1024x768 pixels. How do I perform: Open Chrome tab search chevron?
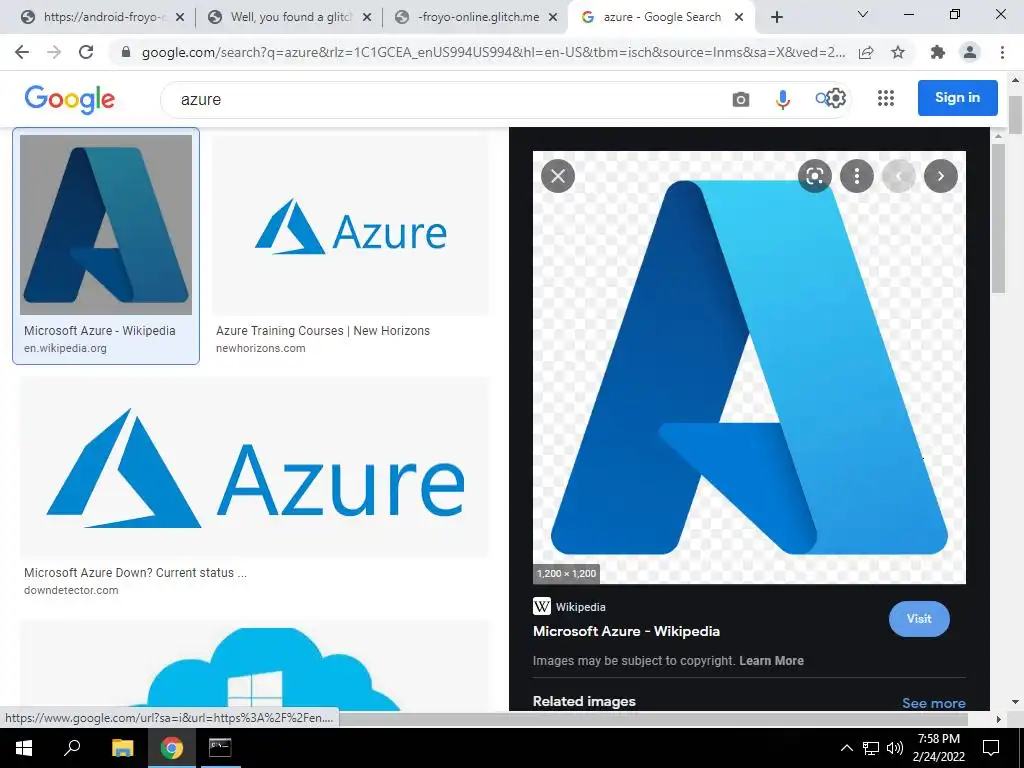click(x=863, y=14)
